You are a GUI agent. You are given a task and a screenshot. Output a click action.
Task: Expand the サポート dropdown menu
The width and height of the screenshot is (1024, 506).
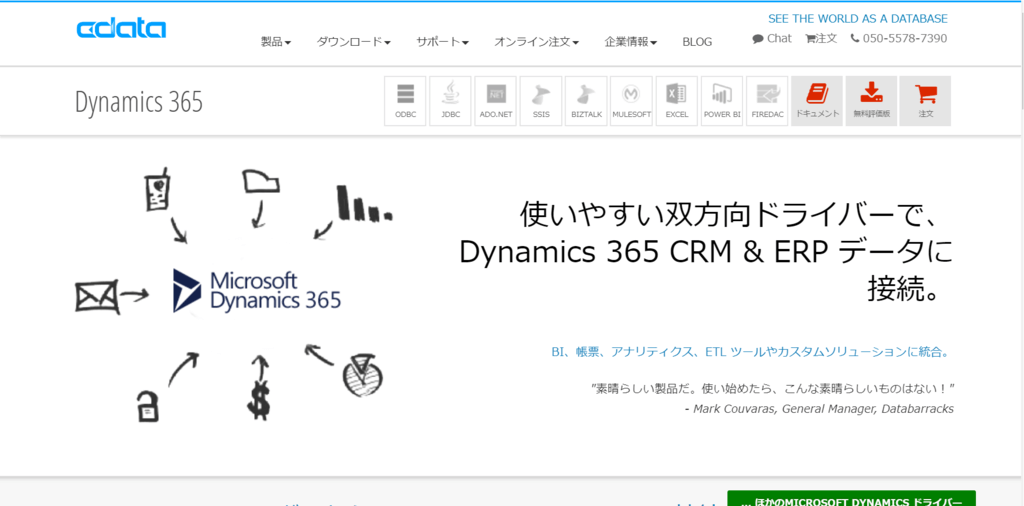tap(443, 42)
